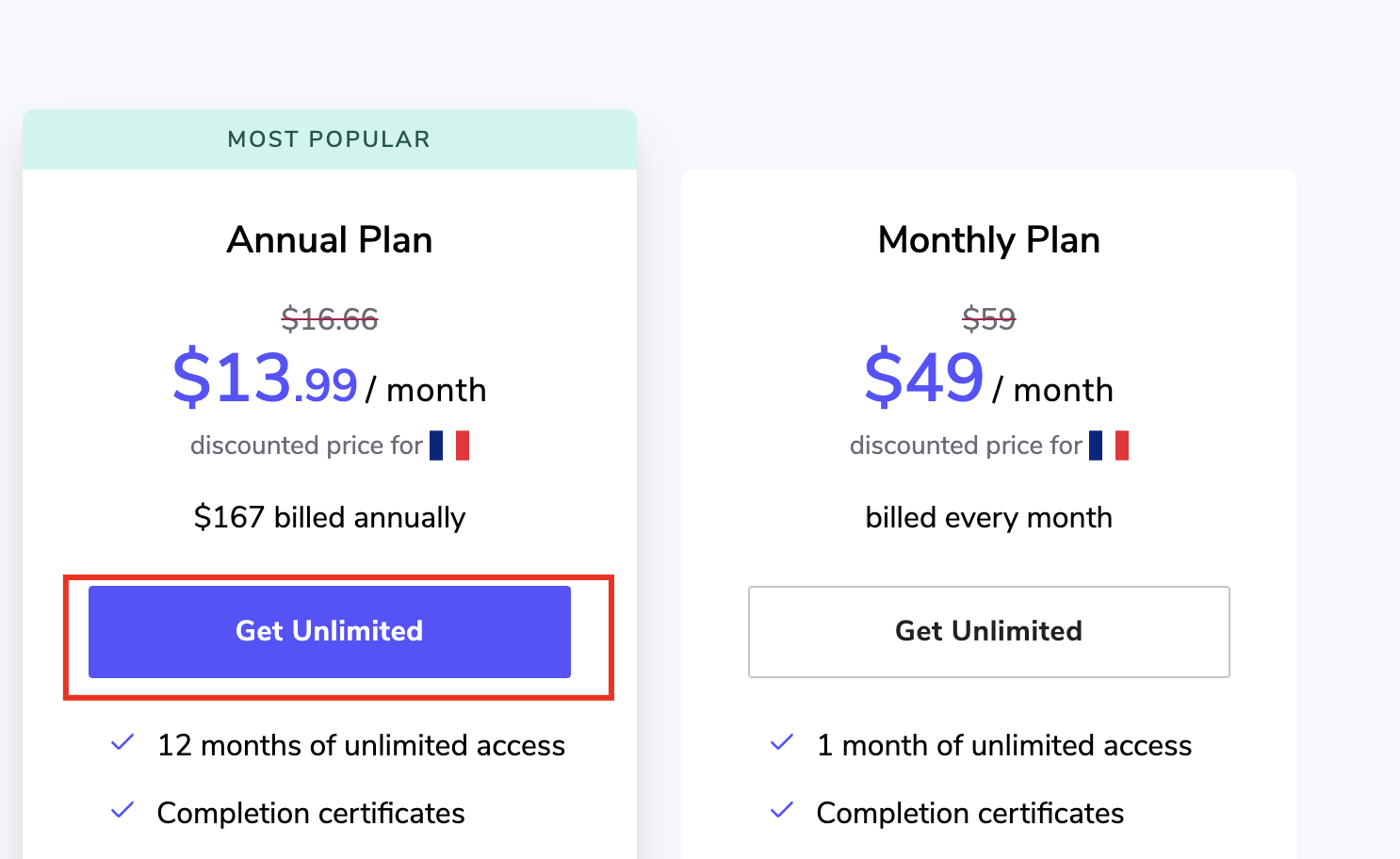Click the 12 months of unlimited access text

(362, 745)
